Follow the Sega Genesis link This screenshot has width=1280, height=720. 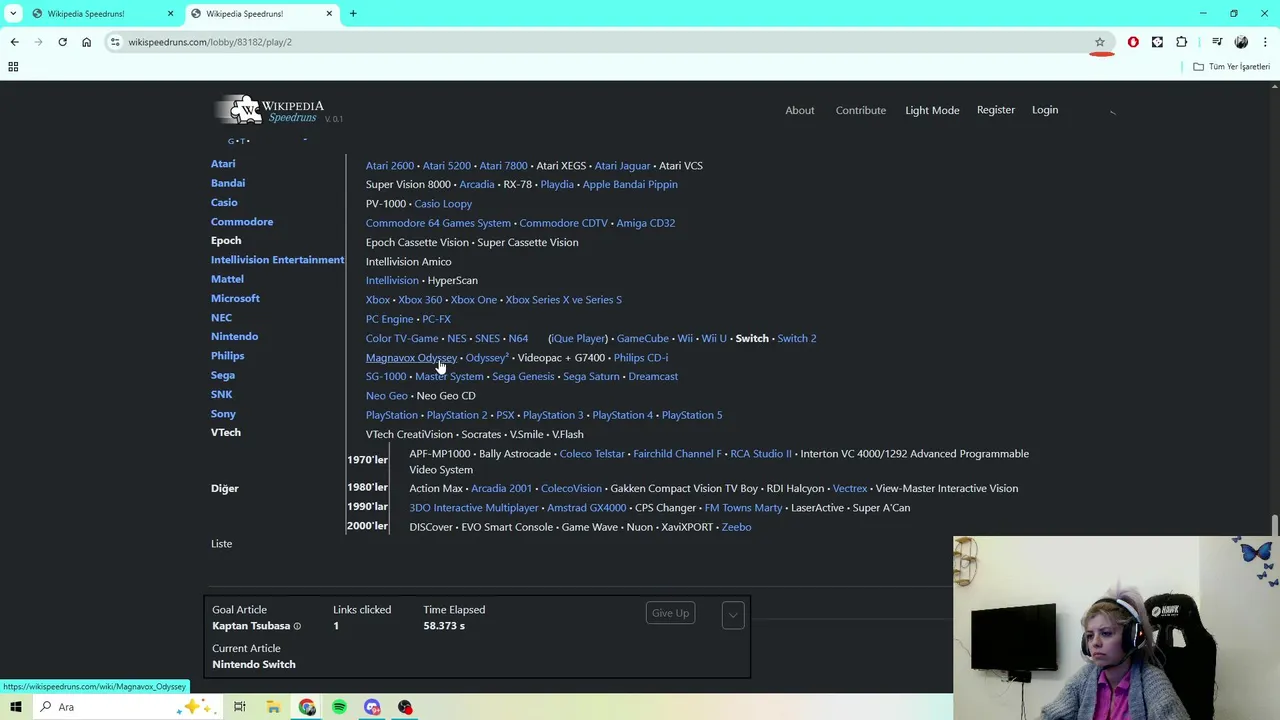pos(523,376)
